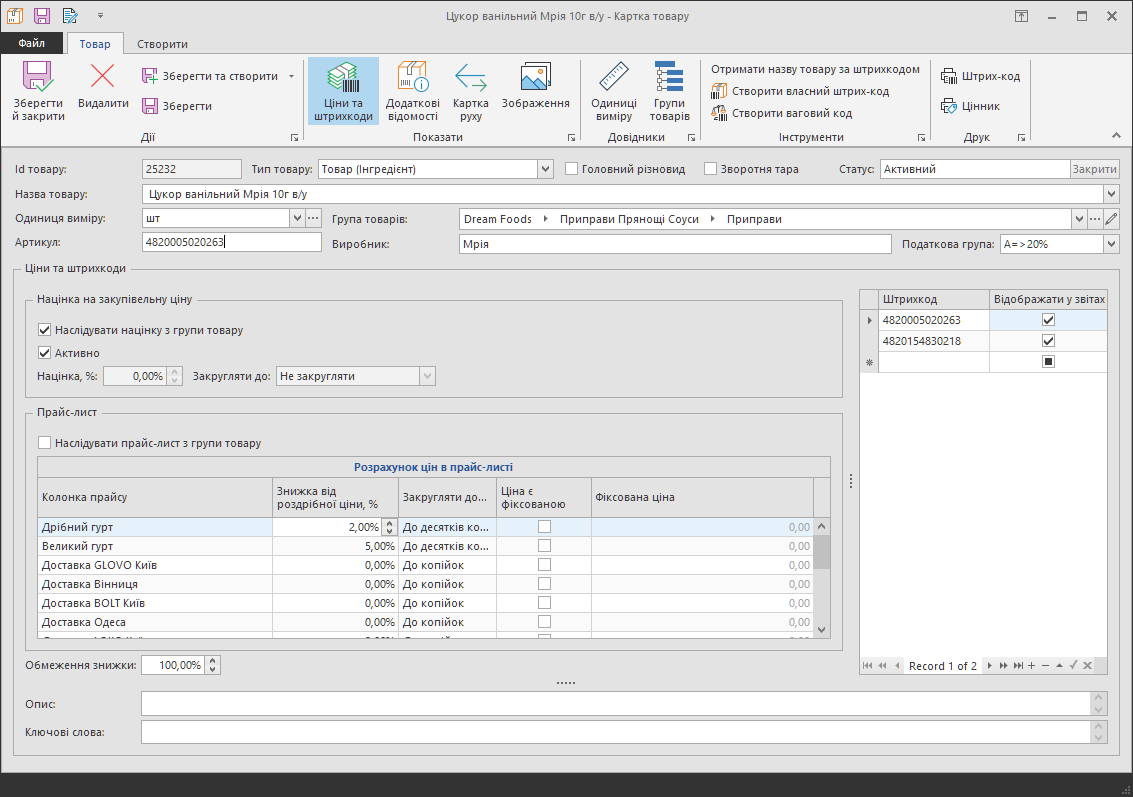
Task: Open the Файл menu tab
Action: 31,44
